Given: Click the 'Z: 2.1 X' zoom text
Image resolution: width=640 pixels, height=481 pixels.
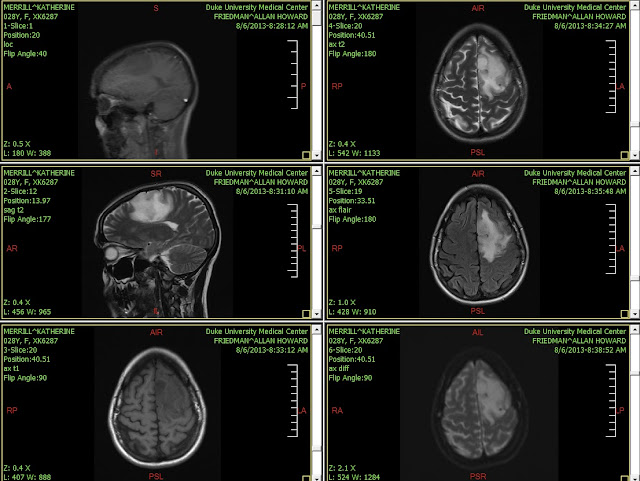Looking at the screenshot, I should [x=342, y=468].
